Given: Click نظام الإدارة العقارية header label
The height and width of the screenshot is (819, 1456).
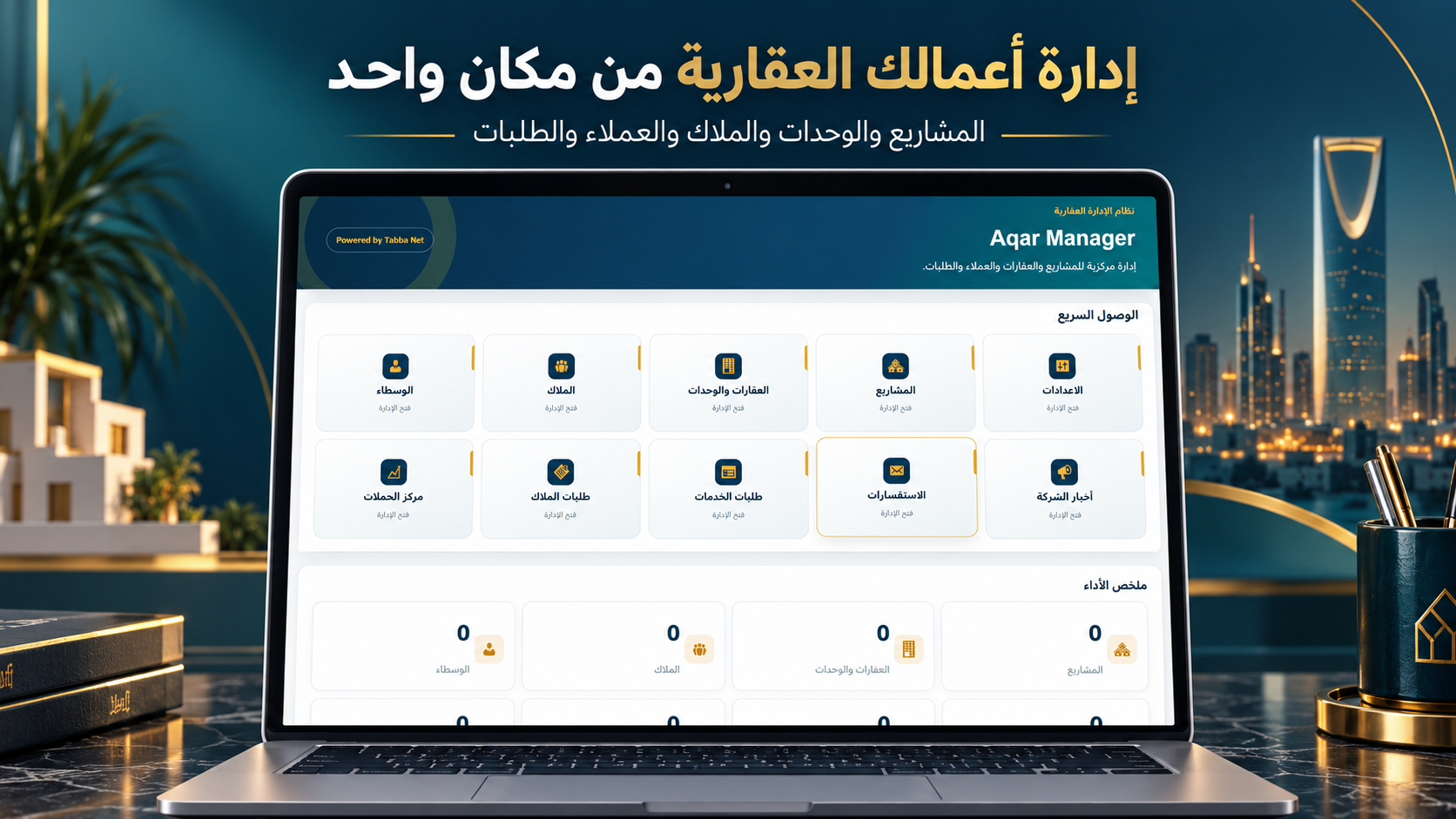Looking at the screenshot, I should [1094, 211].
